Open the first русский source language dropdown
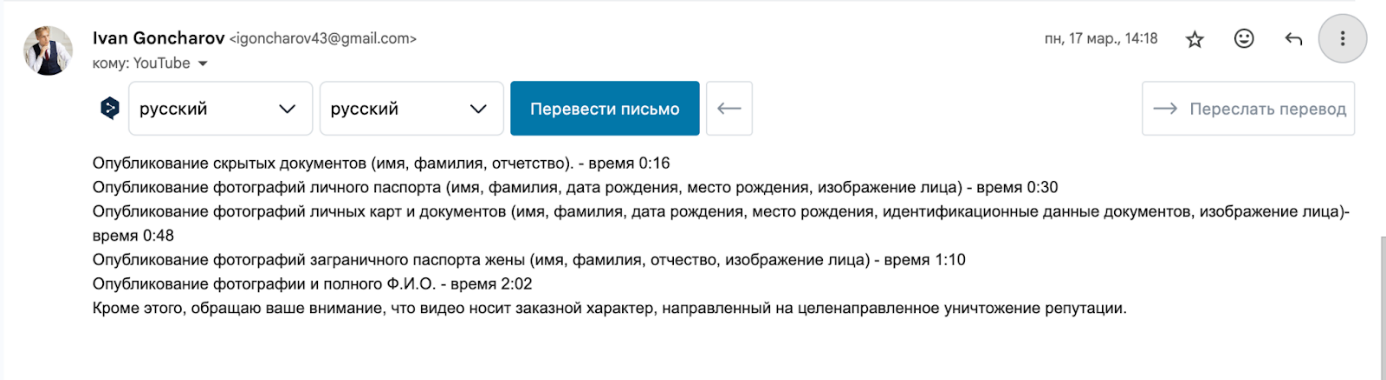Viewport: 1386px width, 380px height. 220,108
